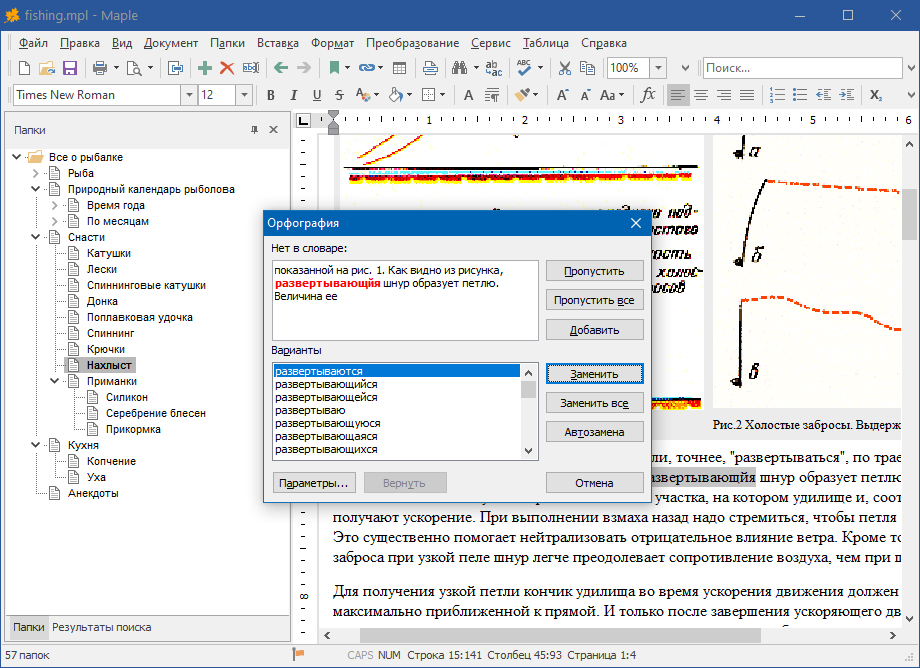Open the font color picker
This screenshot has width=920, height=668.
click(x=366, y=95)
